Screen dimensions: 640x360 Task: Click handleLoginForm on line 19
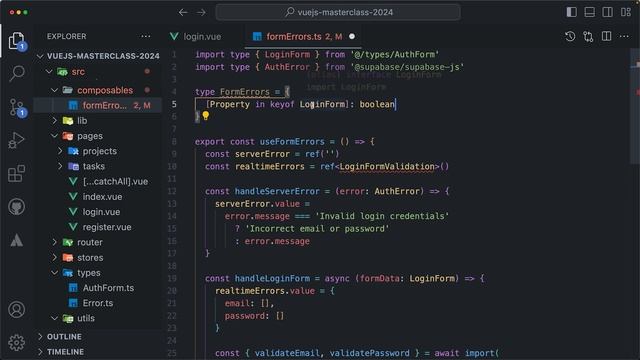(272, 278)
